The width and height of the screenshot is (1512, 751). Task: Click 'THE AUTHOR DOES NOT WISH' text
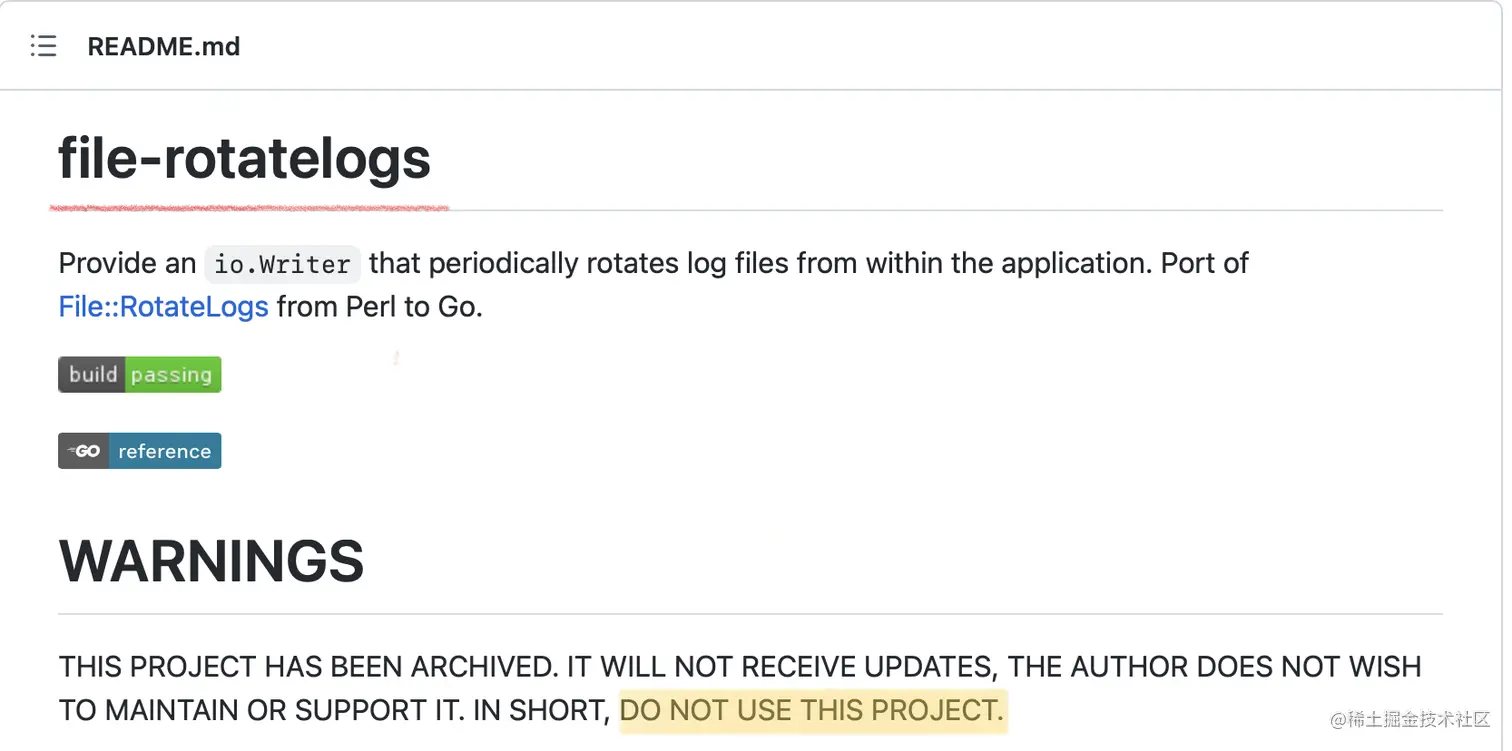pos(1214,667)
